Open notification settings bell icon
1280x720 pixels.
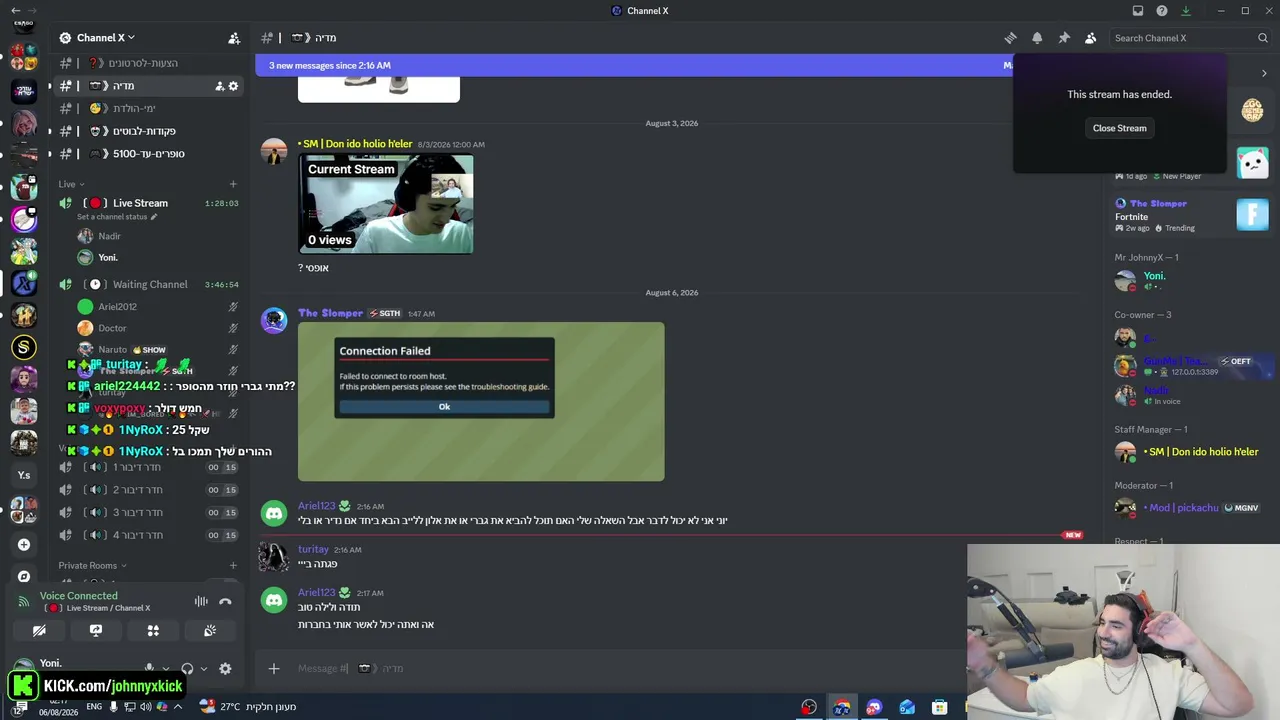[1037, 38]
